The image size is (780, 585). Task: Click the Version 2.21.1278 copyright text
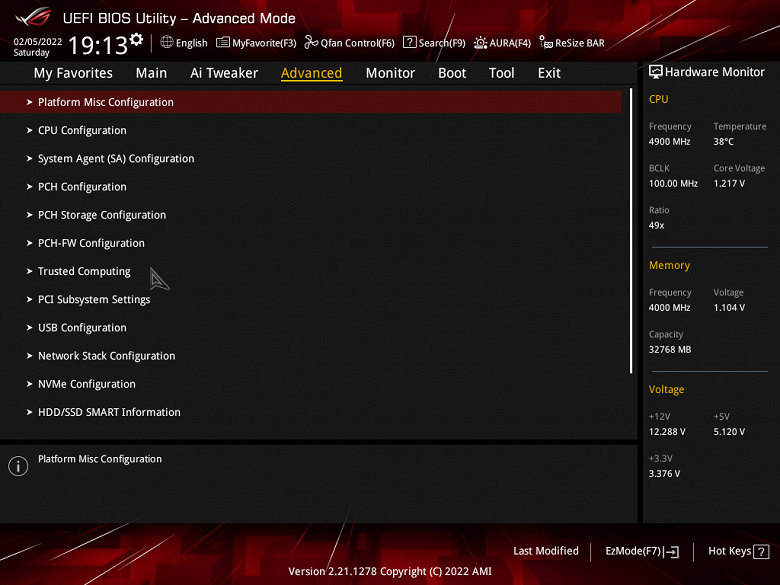point(390,572)
